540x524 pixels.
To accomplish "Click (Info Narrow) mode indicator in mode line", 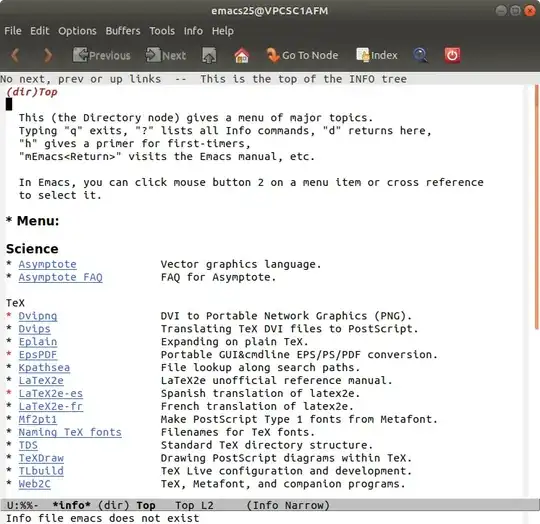I will [x=288, y=505].
